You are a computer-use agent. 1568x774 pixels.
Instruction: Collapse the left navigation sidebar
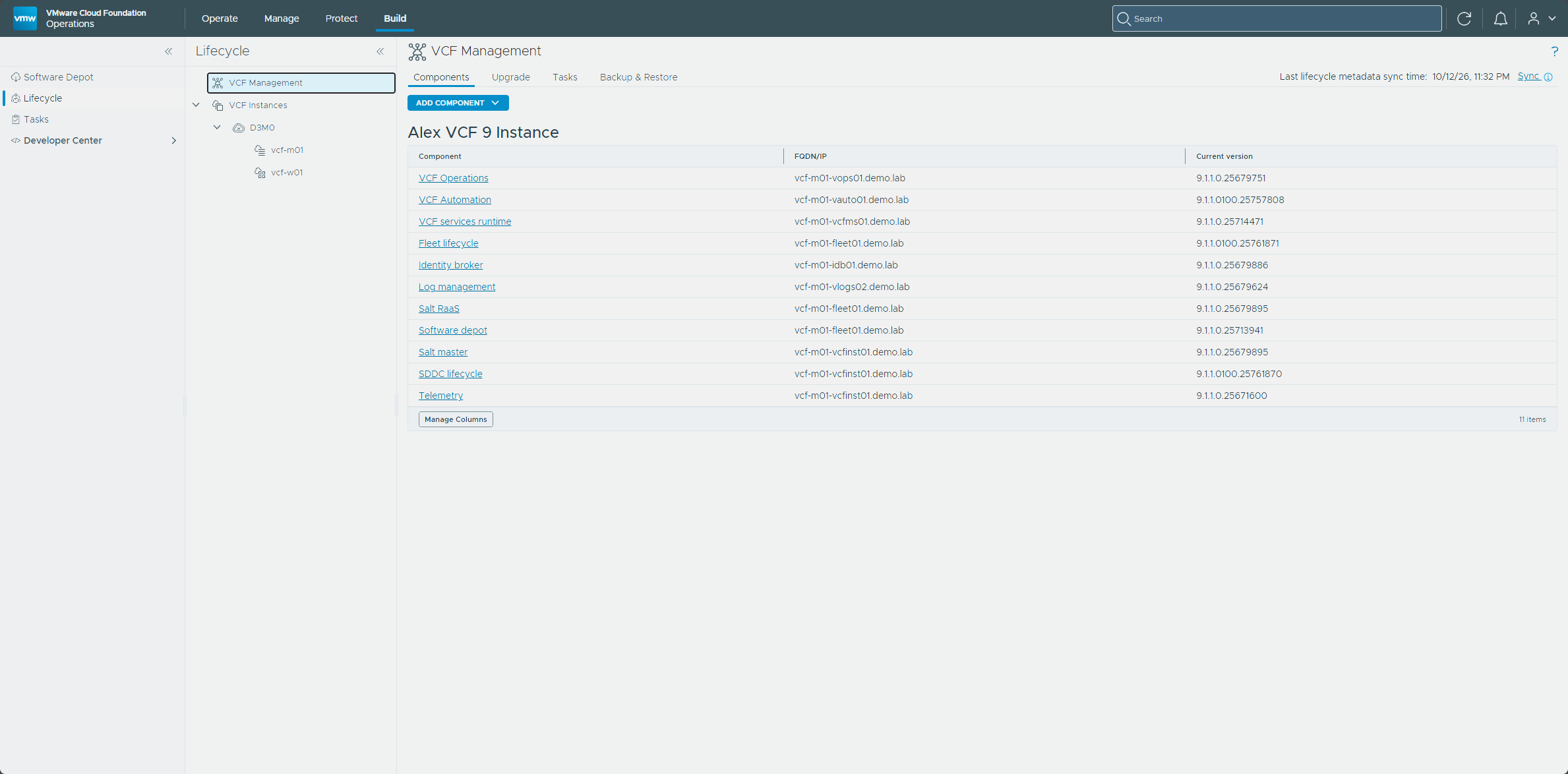[x=169, y=51]
